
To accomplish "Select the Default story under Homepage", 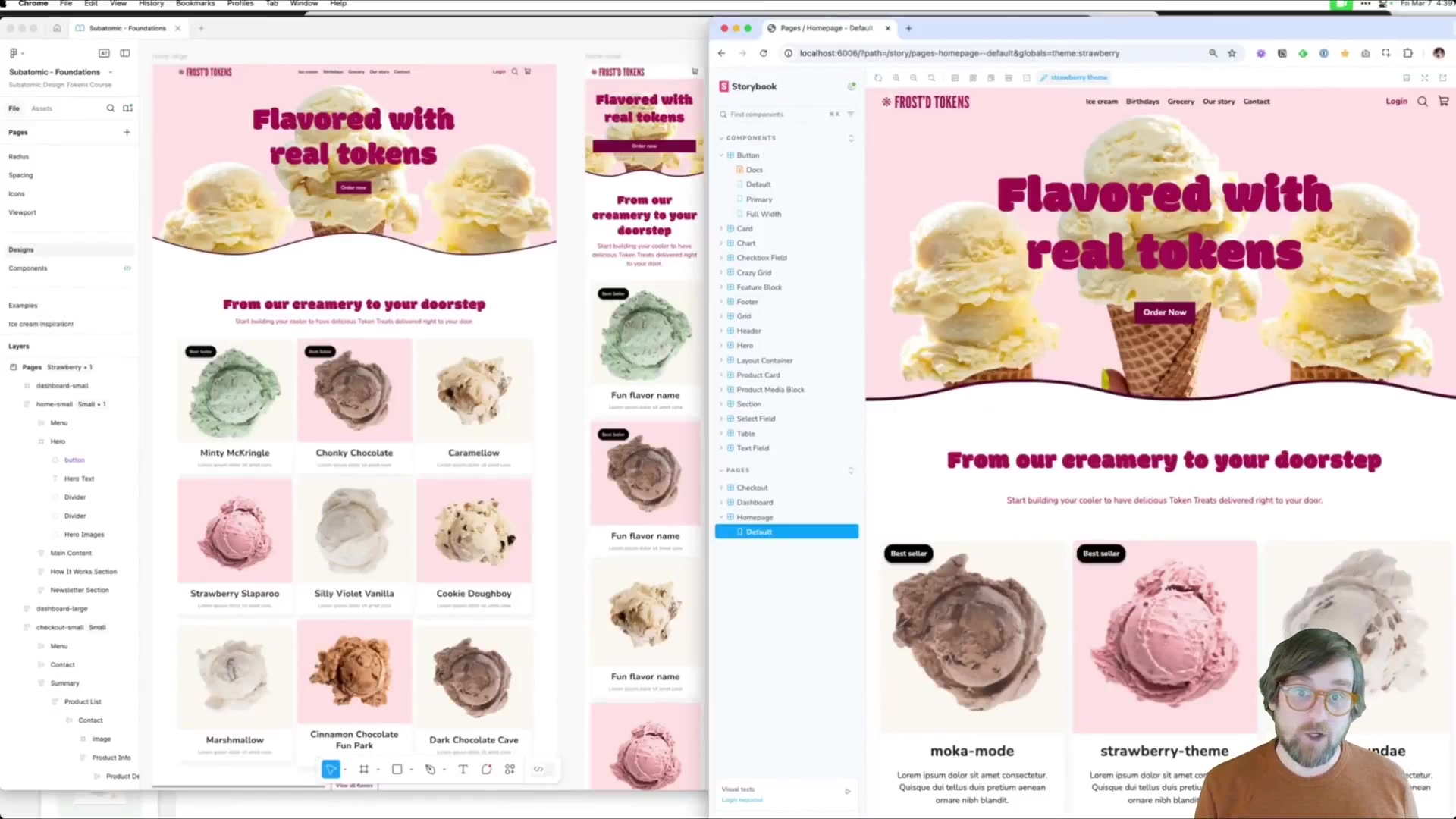I will tap(786, 532).
